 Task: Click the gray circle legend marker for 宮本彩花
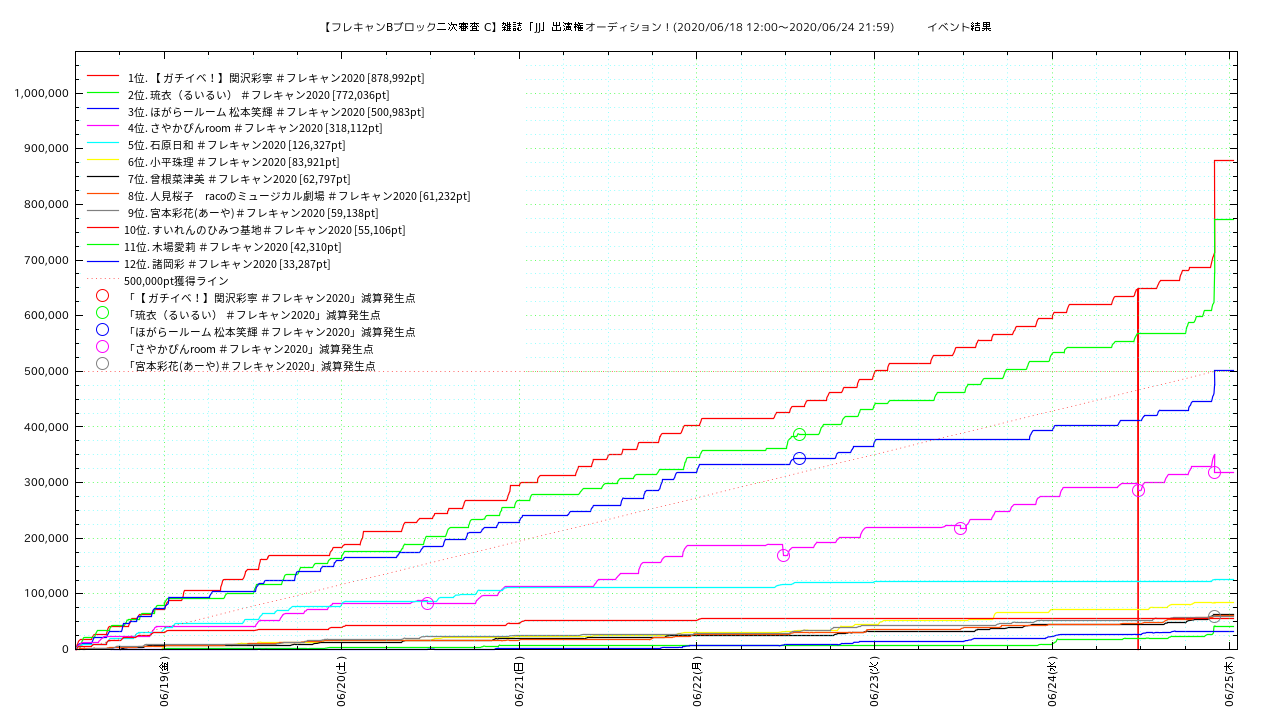click(x=102, y=365)
